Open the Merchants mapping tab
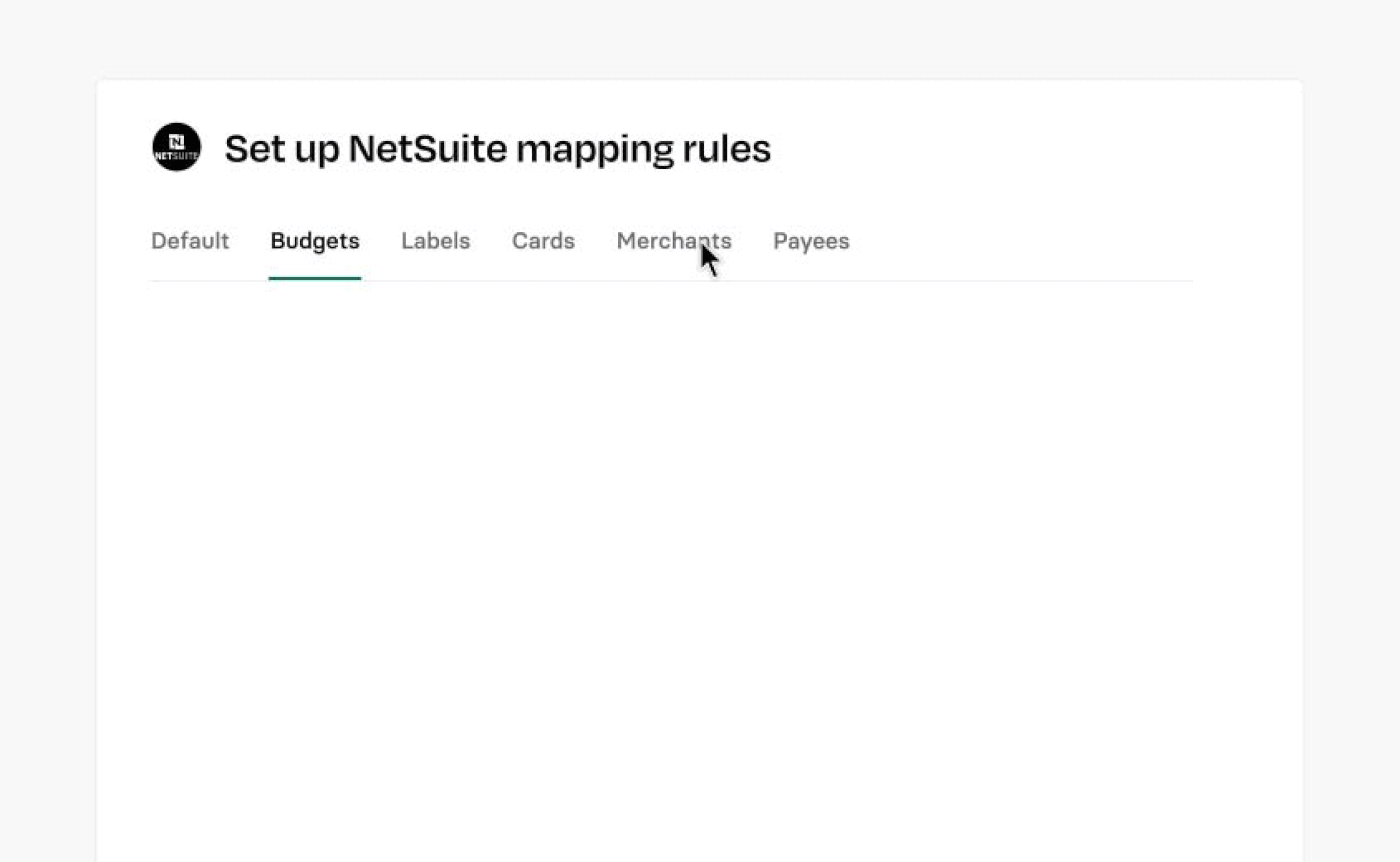 click(x=674, y=241)
